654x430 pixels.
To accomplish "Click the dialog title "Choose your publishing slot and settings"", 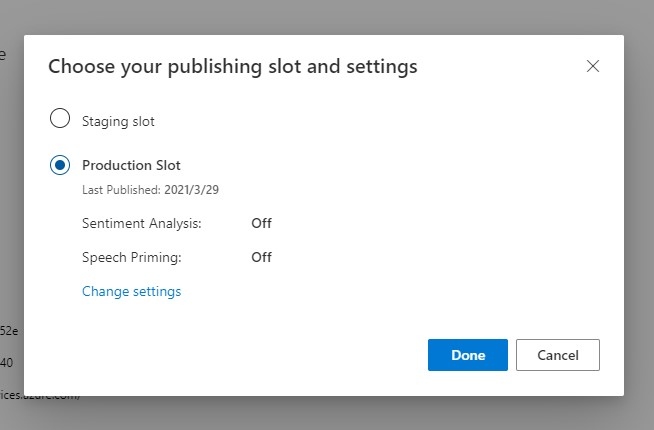I will pyautogui.click(x=233, y=67).
